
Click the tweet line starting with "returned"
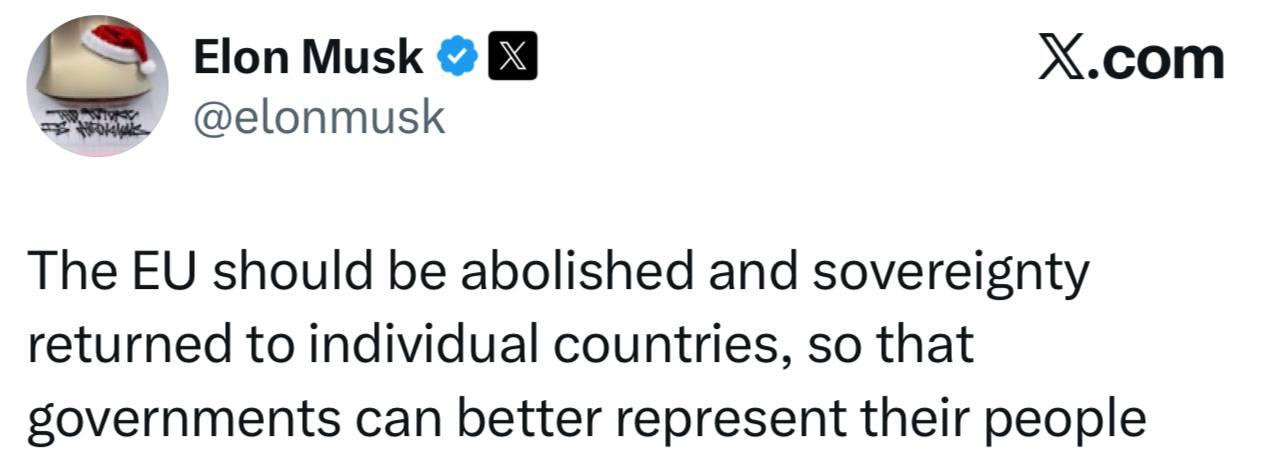[499, 345]
